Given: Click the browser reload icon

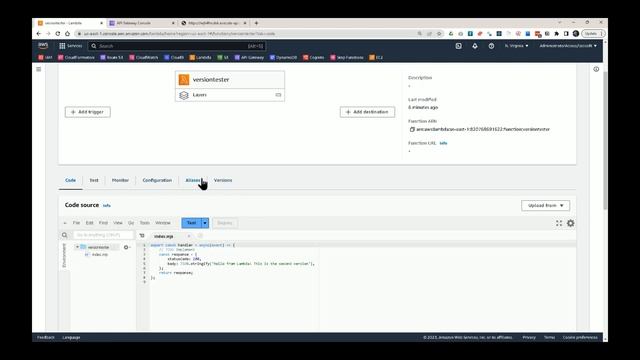Looking at the screenshot, I should tap(58, 34).
